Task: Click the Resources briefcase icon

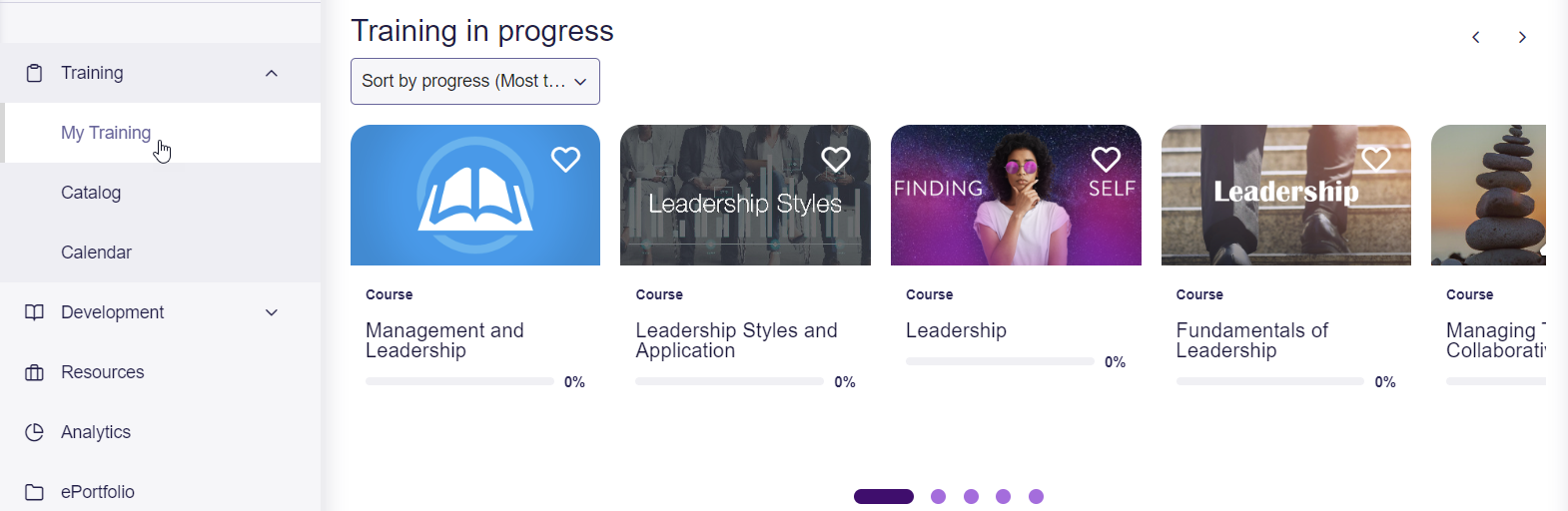Action: [x=34, y=372]
